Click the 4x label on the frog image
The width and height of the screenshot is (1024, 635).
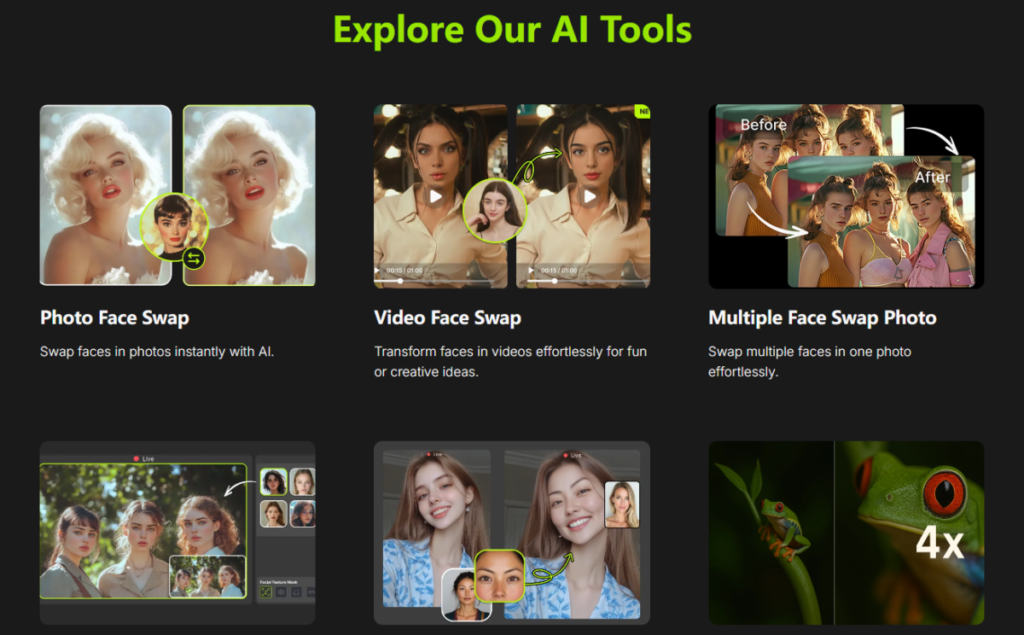pos(939,543)
